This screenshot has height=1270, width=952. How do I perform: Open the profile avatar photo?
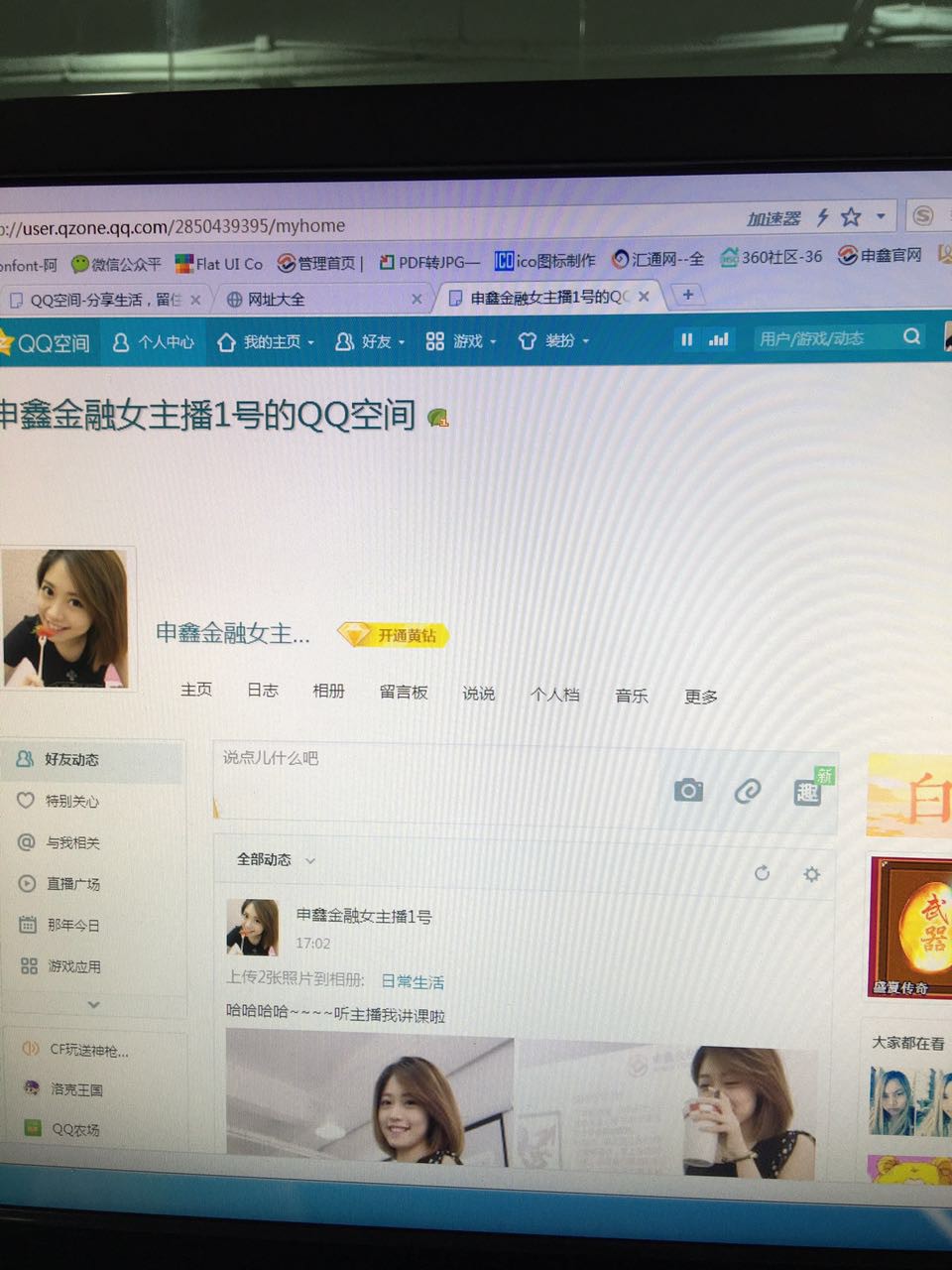pos(65,619)
